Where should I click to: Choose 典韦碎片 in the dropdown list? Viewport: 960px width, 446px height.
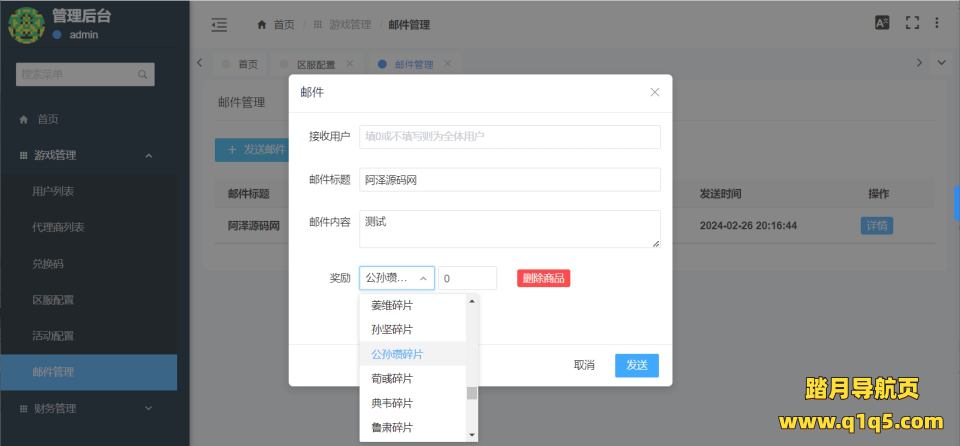392,403
